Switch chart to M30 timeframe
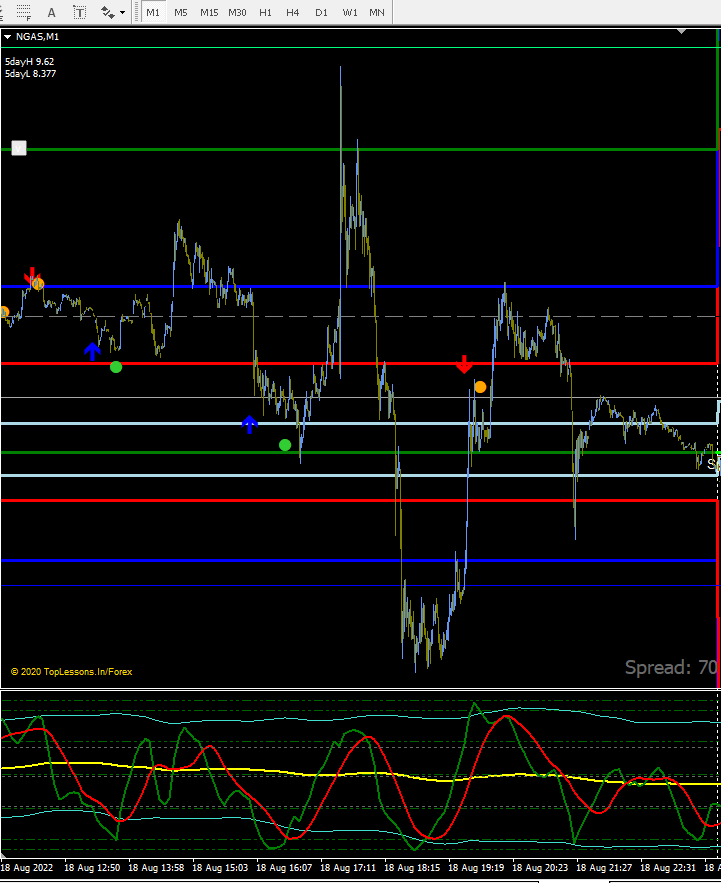This screenshot has height=883, width=721. 237,12
